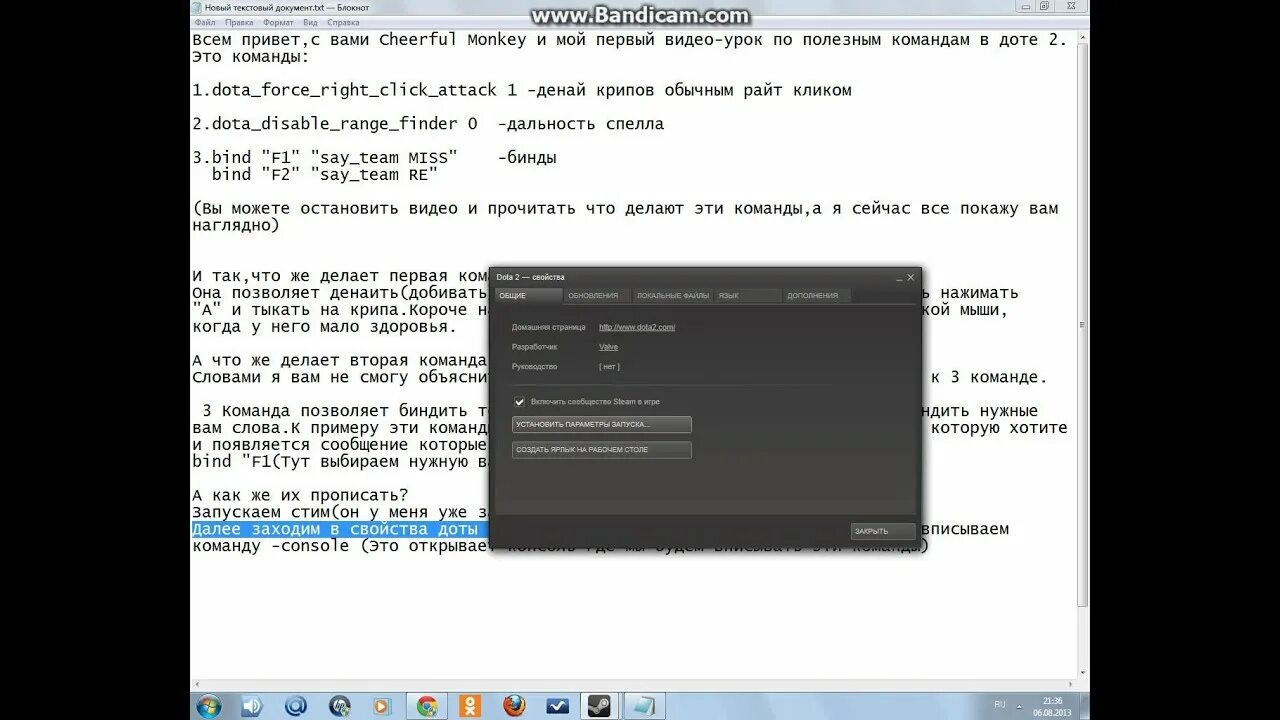Click the text 'bind "F1" "say_team MISS"'
1280x720 pixels.
[335, 158]
